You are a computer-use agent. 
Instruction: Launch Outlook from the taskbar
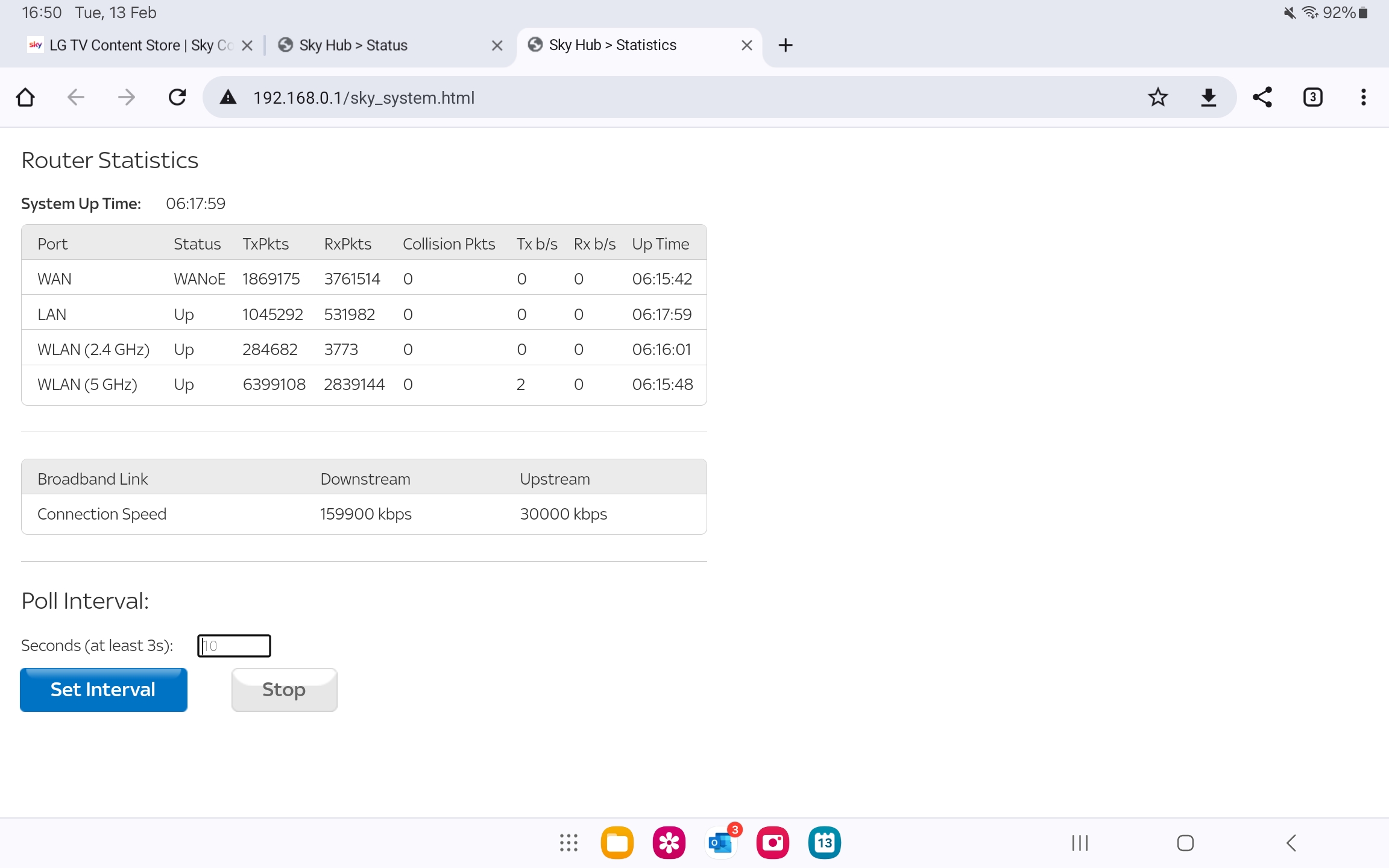(x=720, y=843)
